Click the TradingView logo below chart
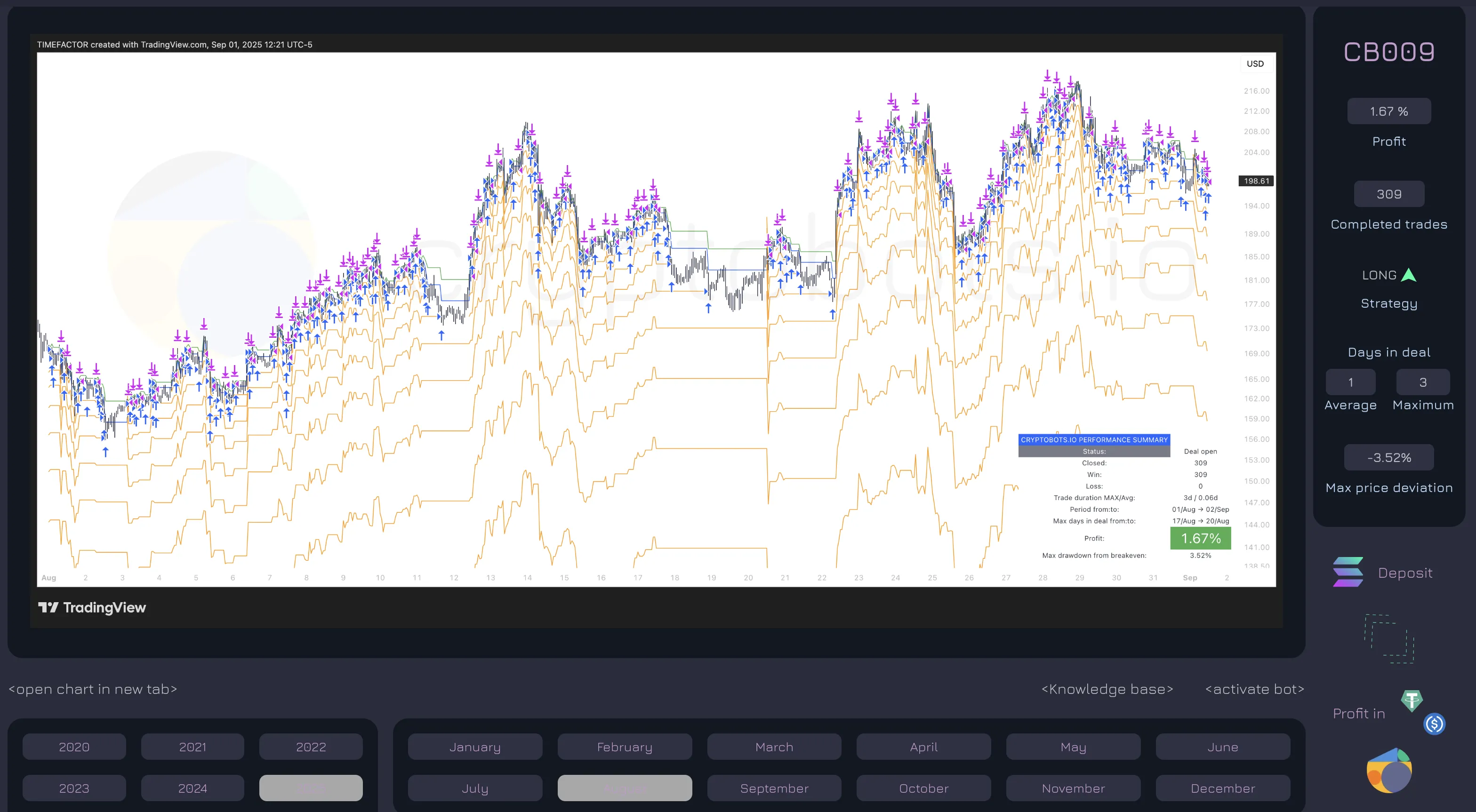The image size is (1476, 812). pos(92,607)
